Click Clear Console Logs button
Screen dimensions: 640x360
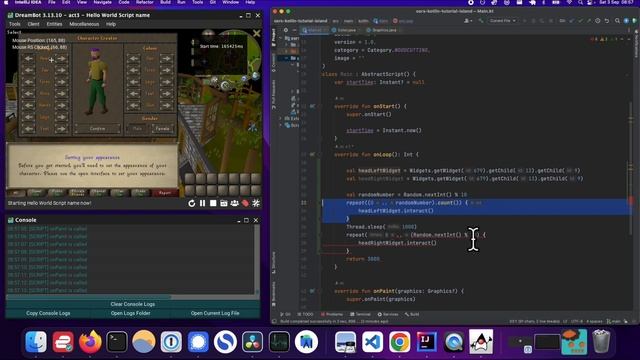(x=133, y=304)
